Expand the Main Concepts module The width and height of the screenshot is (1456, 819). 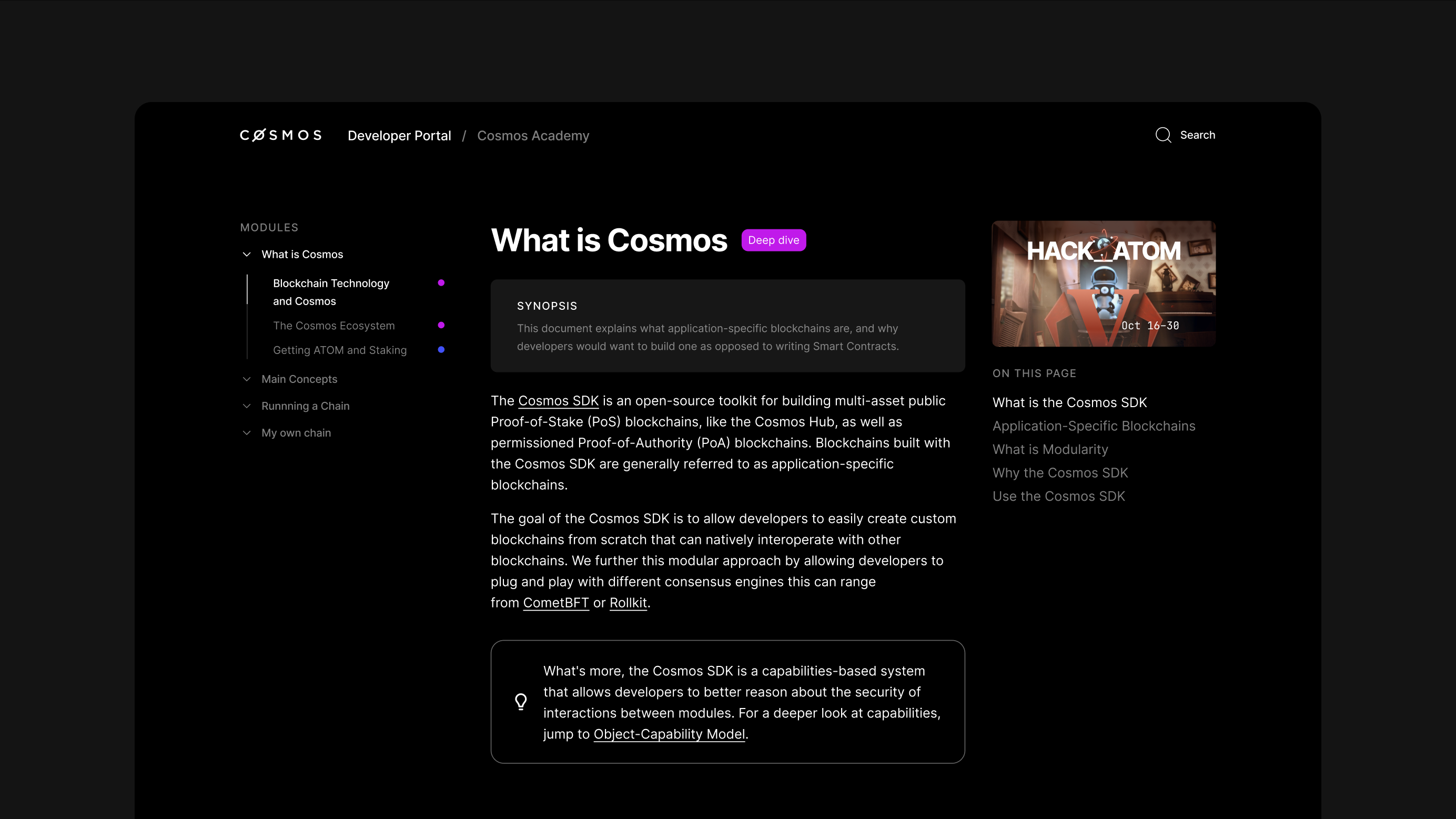[246, 379]
